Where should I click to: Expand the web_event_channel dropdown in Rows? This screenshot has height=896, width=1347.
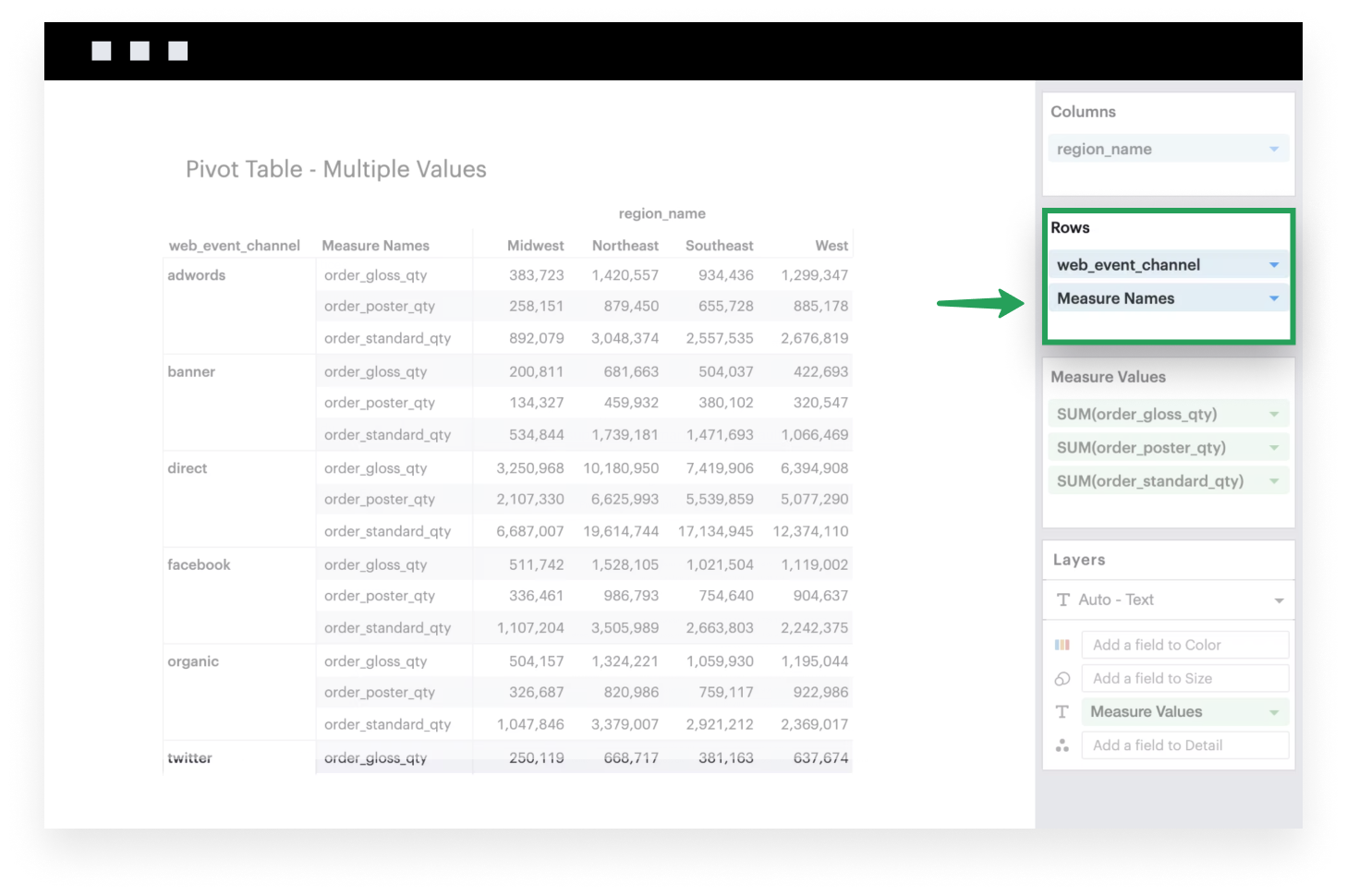[1274, 264]
